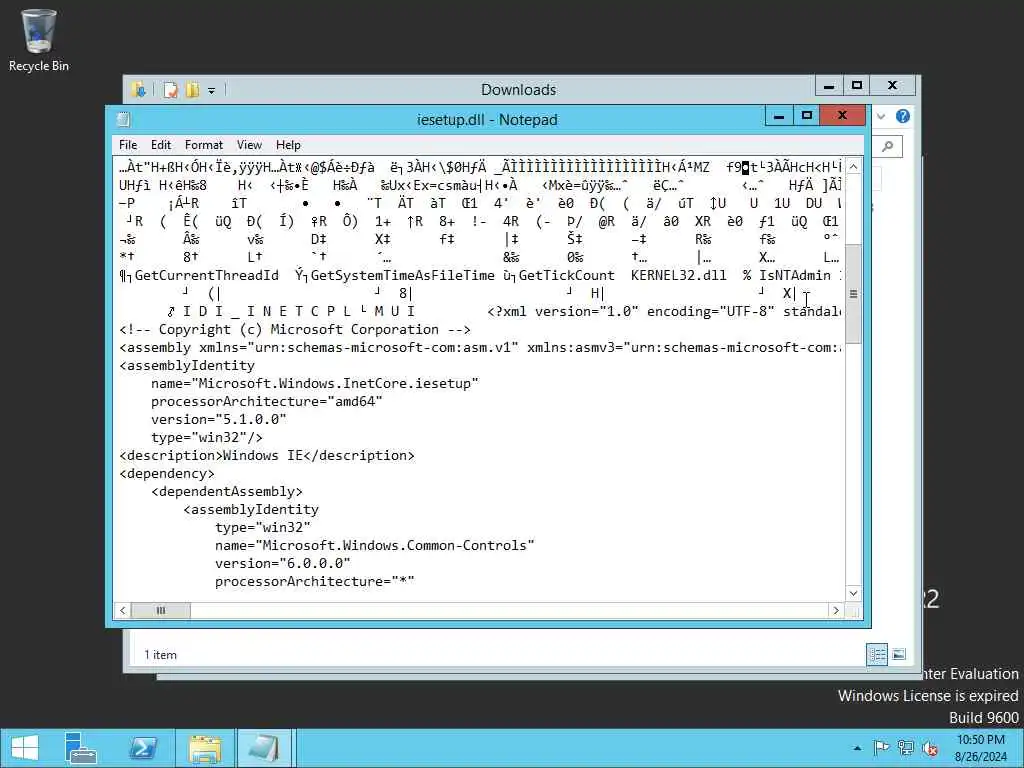Open the Format menu in Notepad
The width and height of the screenshot is (1024, 768).
tap(204, 145)
